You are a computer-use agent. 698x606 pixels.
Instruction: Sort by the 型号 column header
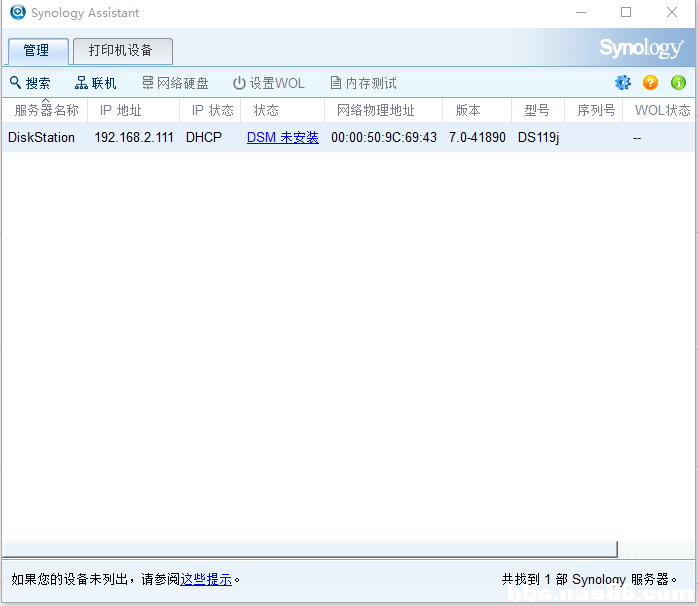pos(538,110)
